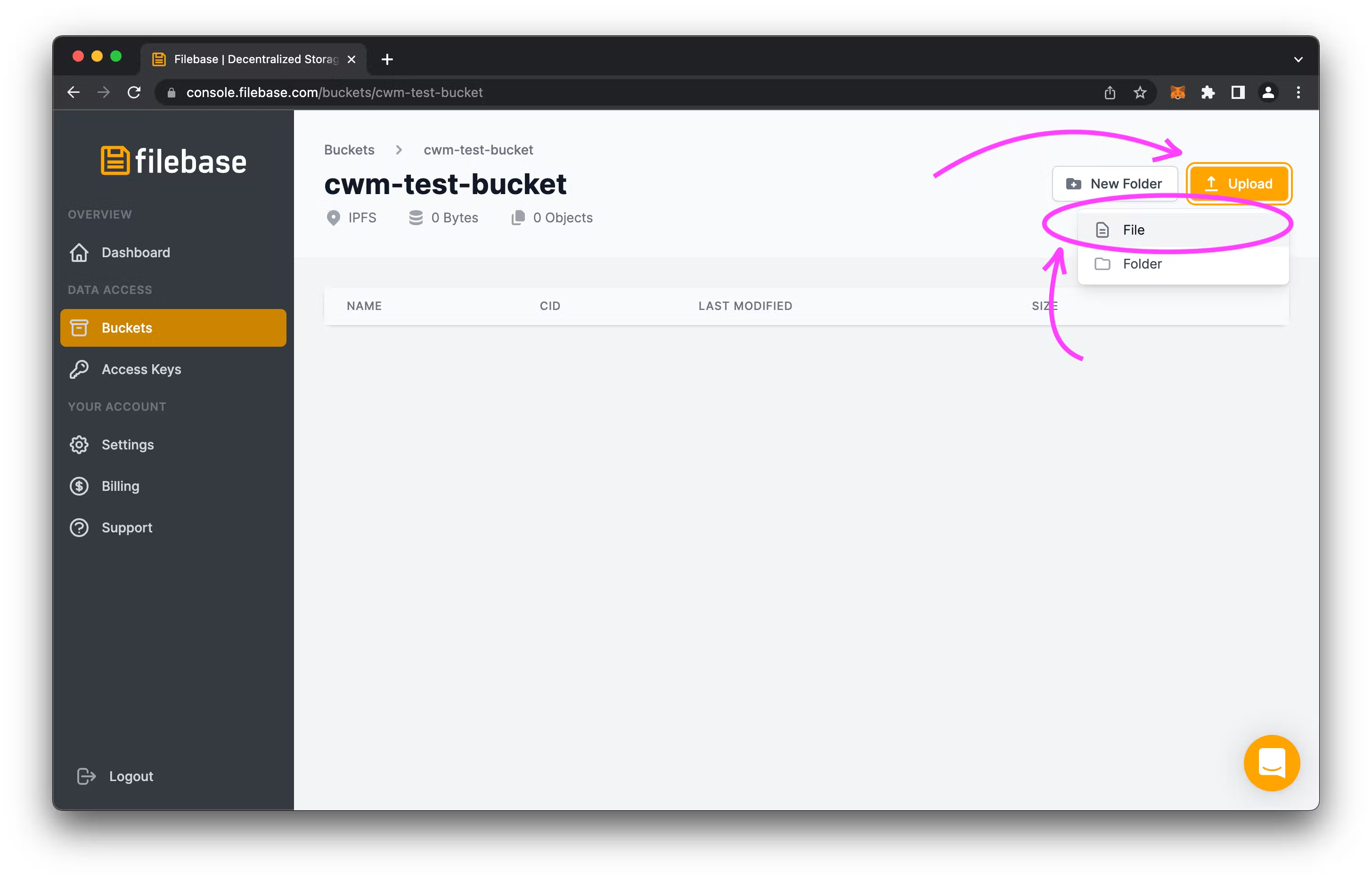Click the Filebase logo/home icon
The image size is (1372, 880).
[173, 161]
